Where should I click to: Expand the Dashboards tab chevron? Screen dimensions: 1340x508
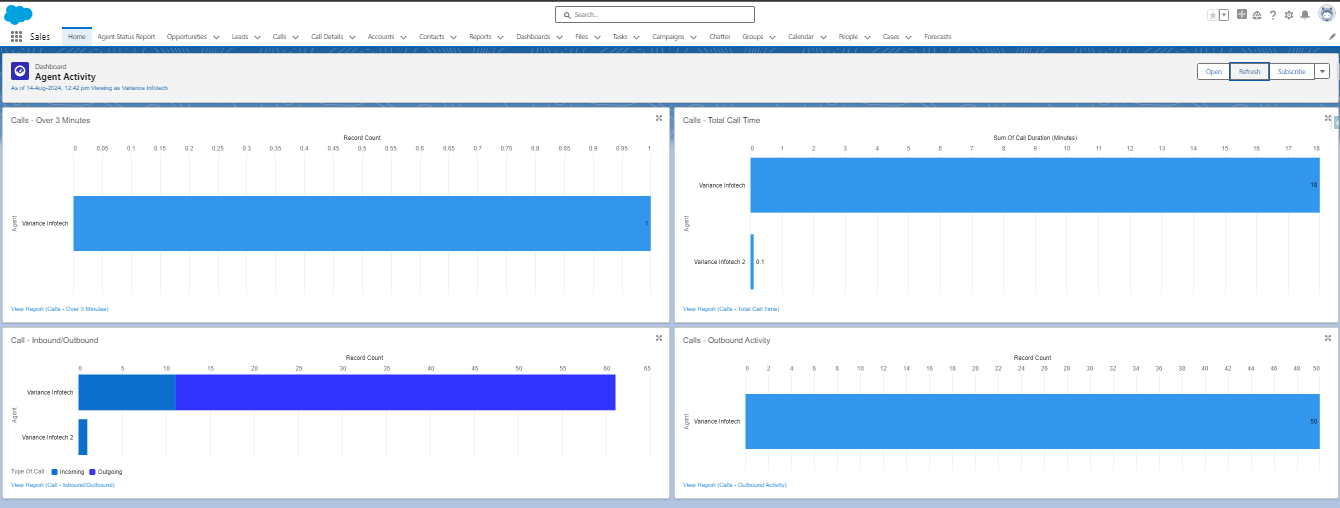pos(560,37)
